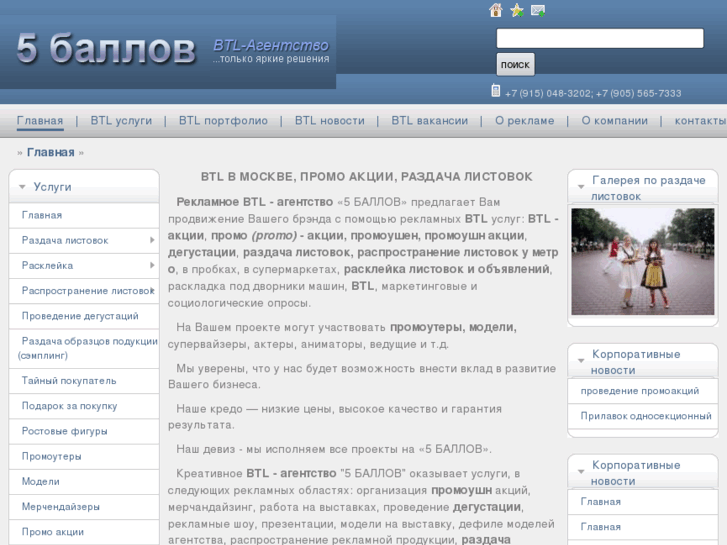This screenshot has height=545, width=727.
Task: Open the проведение промоакций news link
Action: click(x=639, y=391)
